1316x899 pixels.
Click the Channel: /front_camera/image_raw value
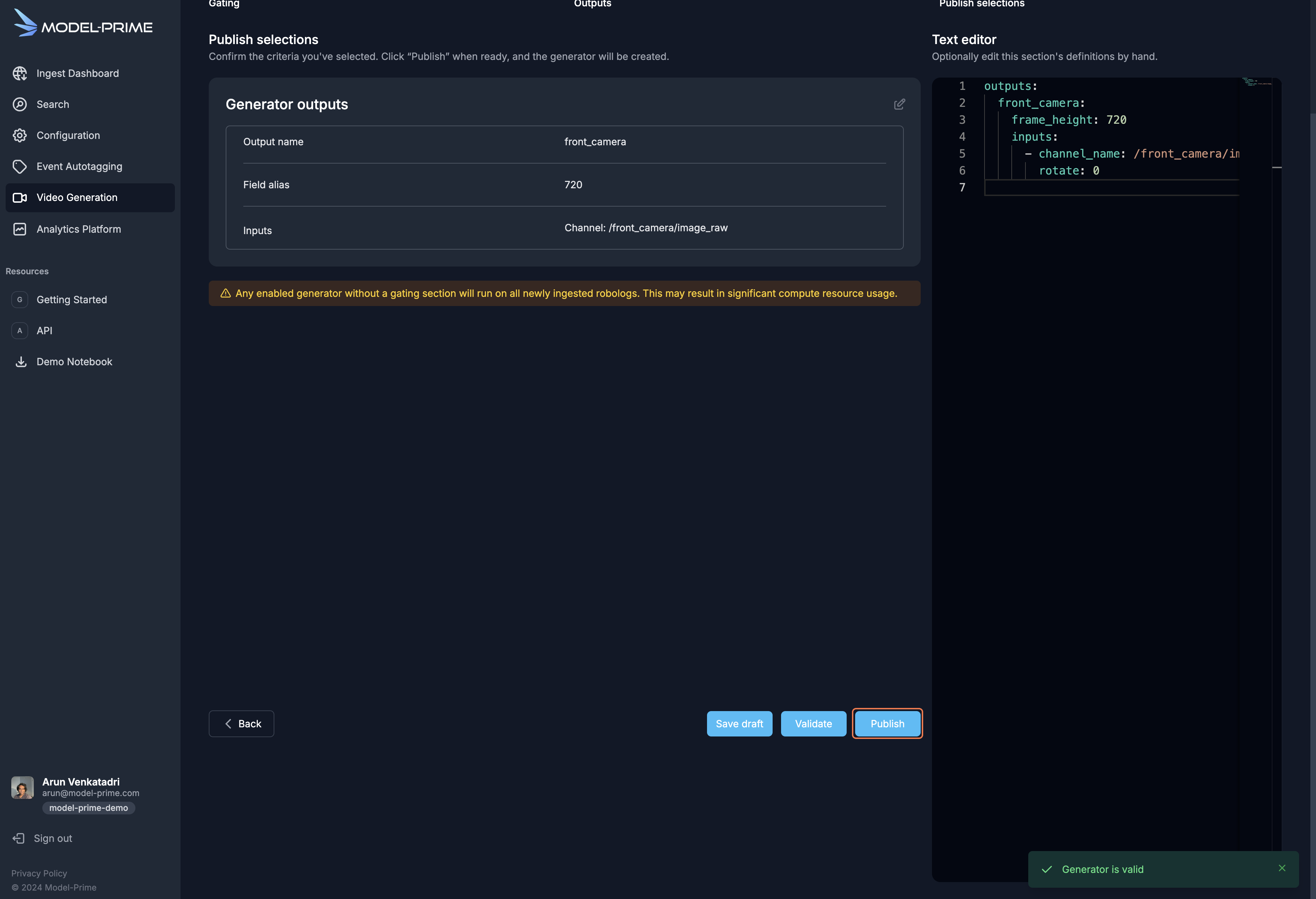(646, 228)
